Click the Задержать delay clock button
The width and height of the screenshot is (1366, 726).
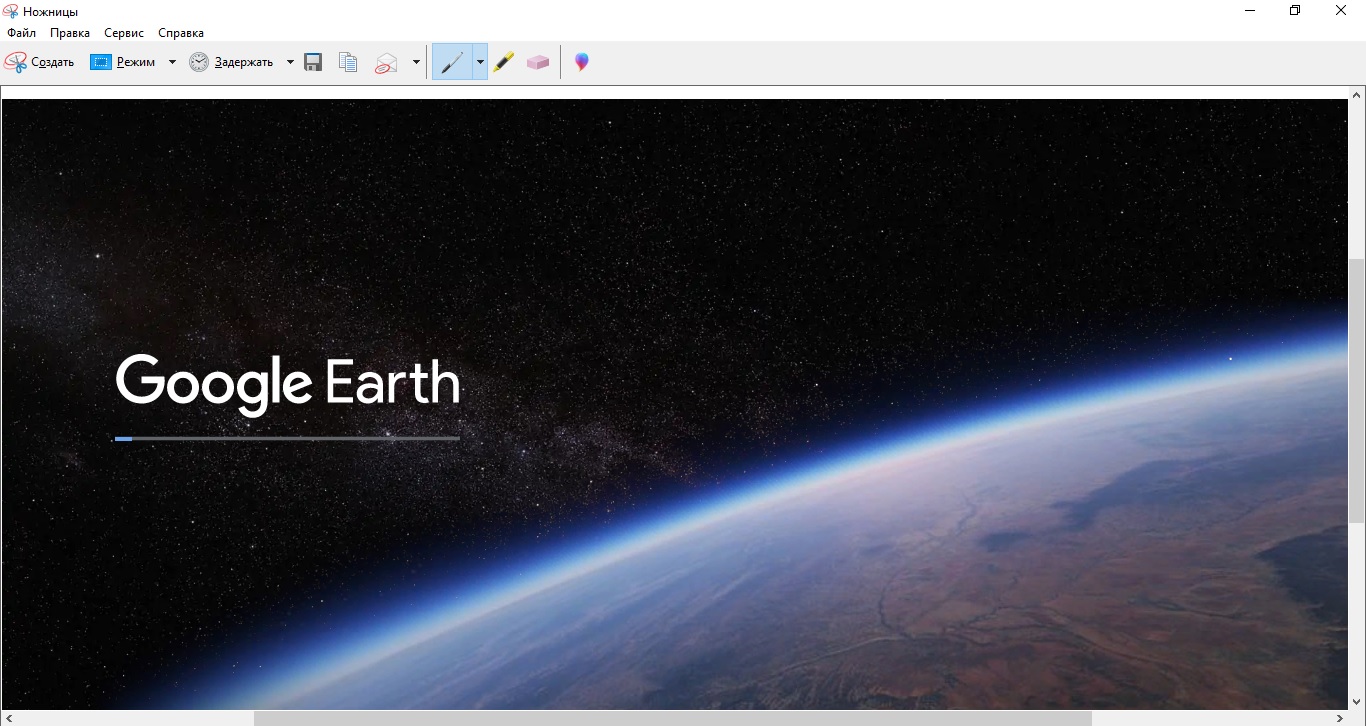click(231, 62)
